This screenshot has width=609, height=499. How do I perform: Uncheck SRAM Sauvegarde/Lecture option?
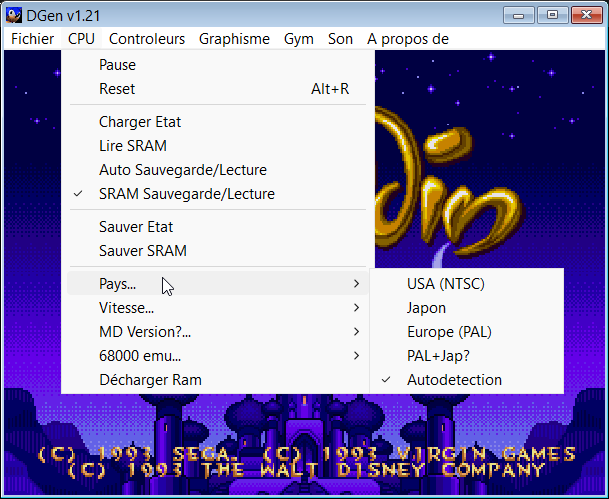218,194
